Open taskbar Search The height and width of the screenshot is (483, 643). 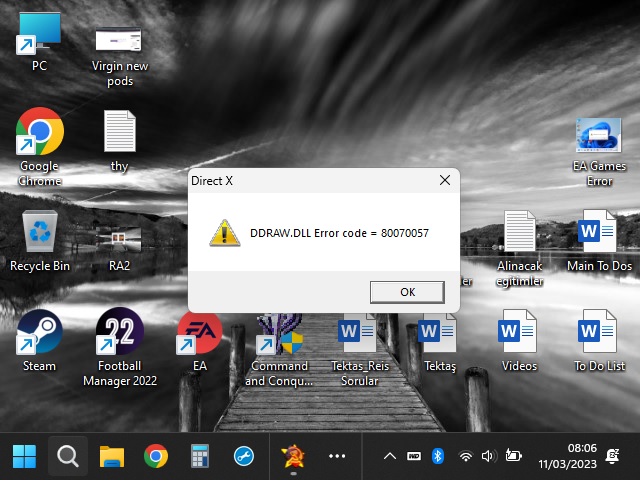pos(68,457)
